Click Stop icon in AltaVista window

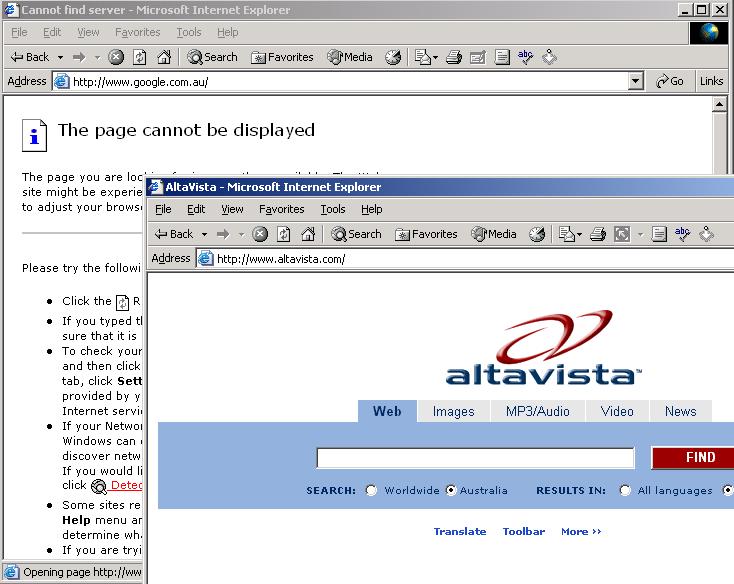260,234
